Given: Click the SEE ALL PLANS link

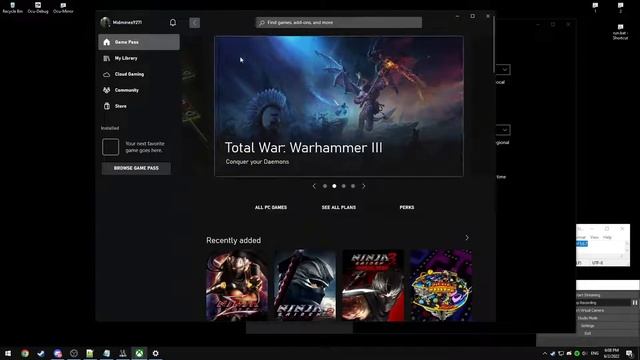Looking at the screenshot, I should coord(339,207).
